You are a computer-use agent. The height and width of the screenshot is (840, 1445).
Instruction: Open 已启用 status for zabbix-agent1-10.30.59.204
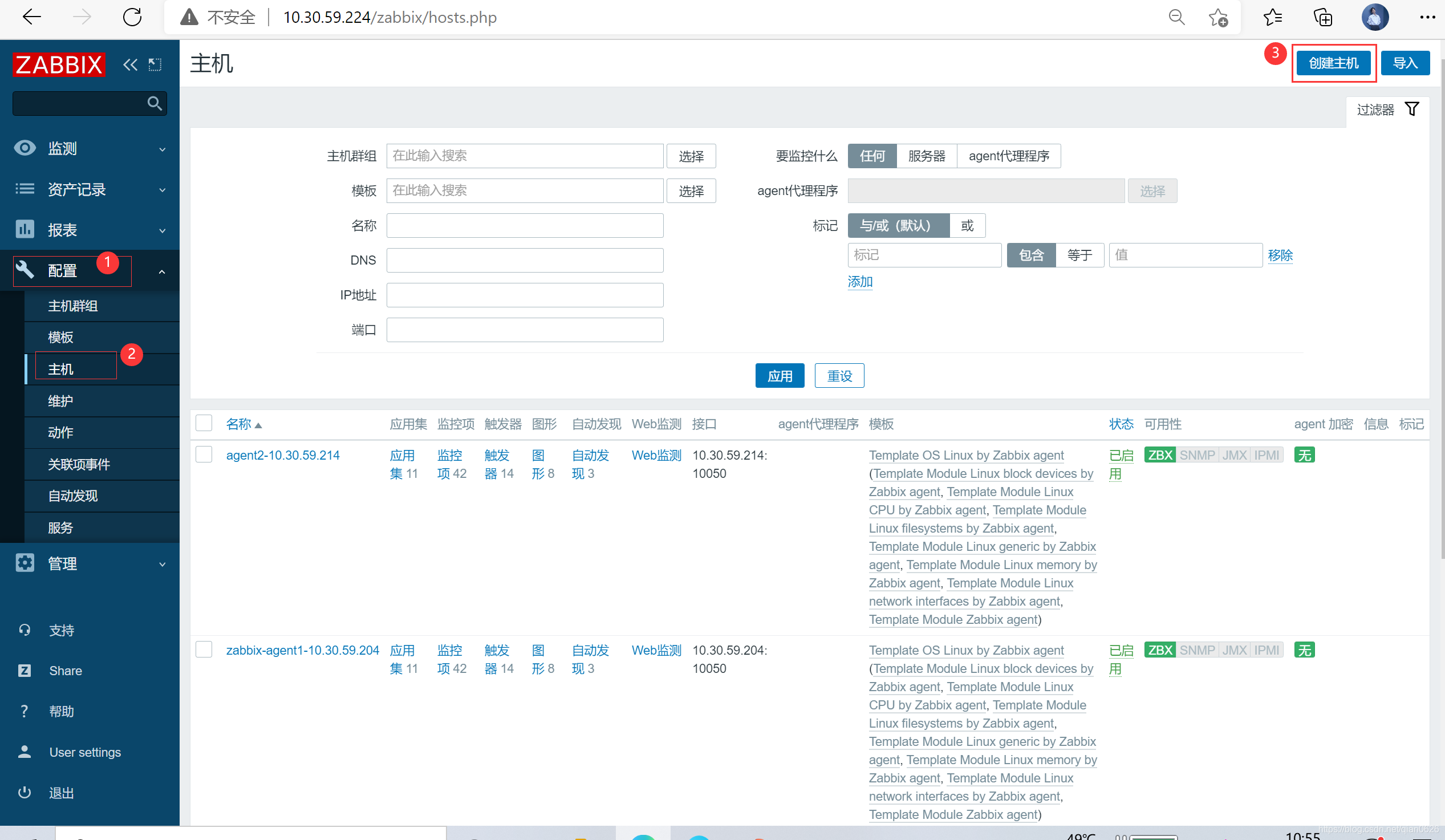coord(1121,659)
